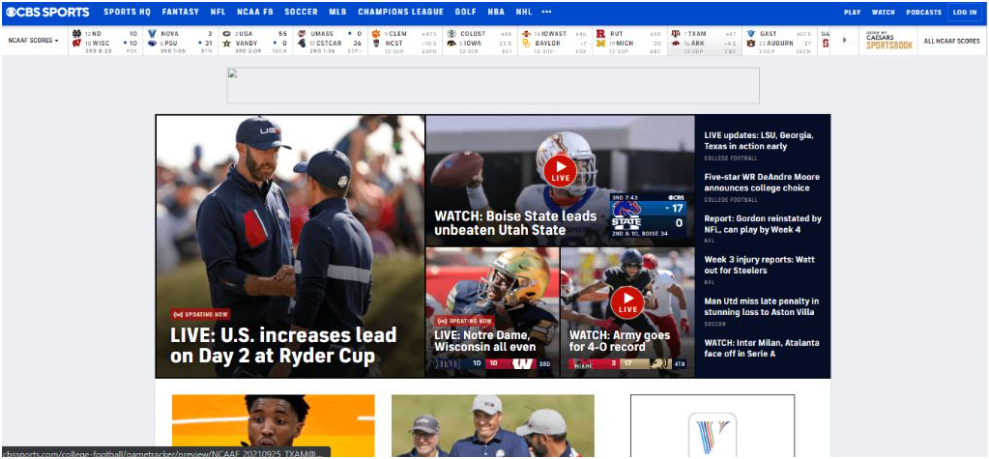
Task: Click the Villanova logo in scoreboard
Action: [x=151, y=33]
